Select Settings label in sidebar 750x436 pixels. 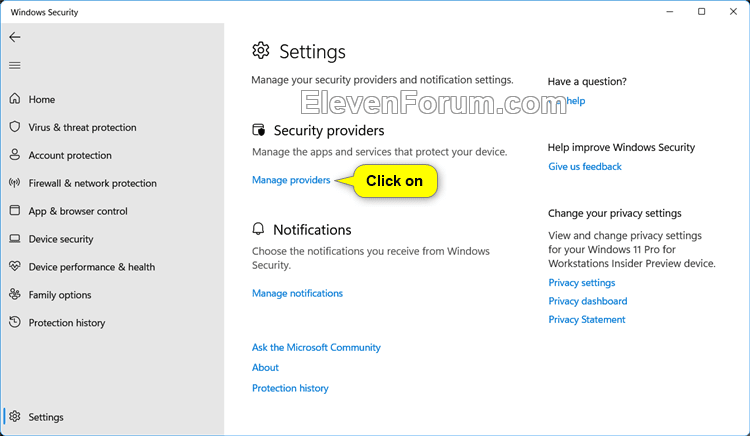tap(46, 417)
